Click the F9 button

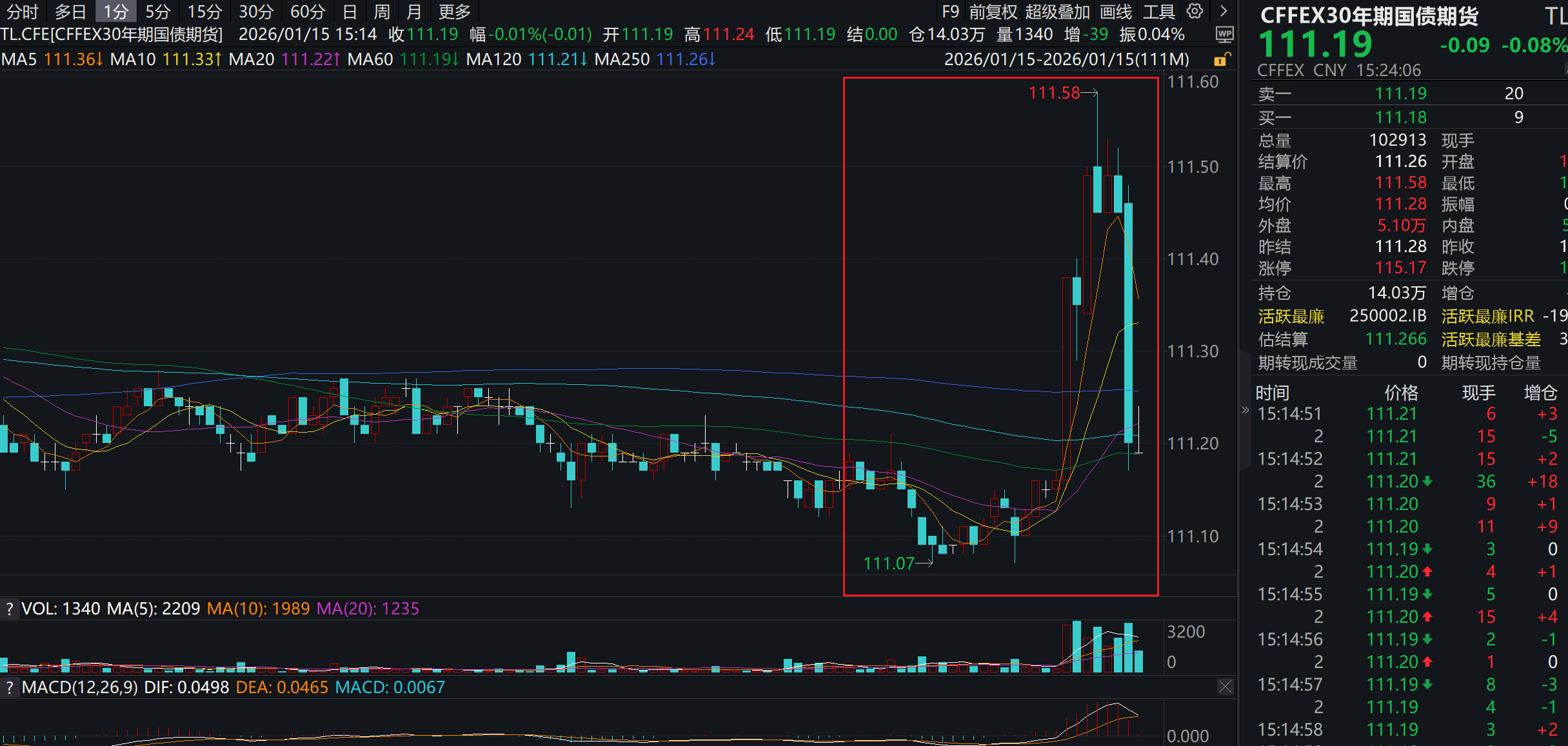[x=950, y=12]
